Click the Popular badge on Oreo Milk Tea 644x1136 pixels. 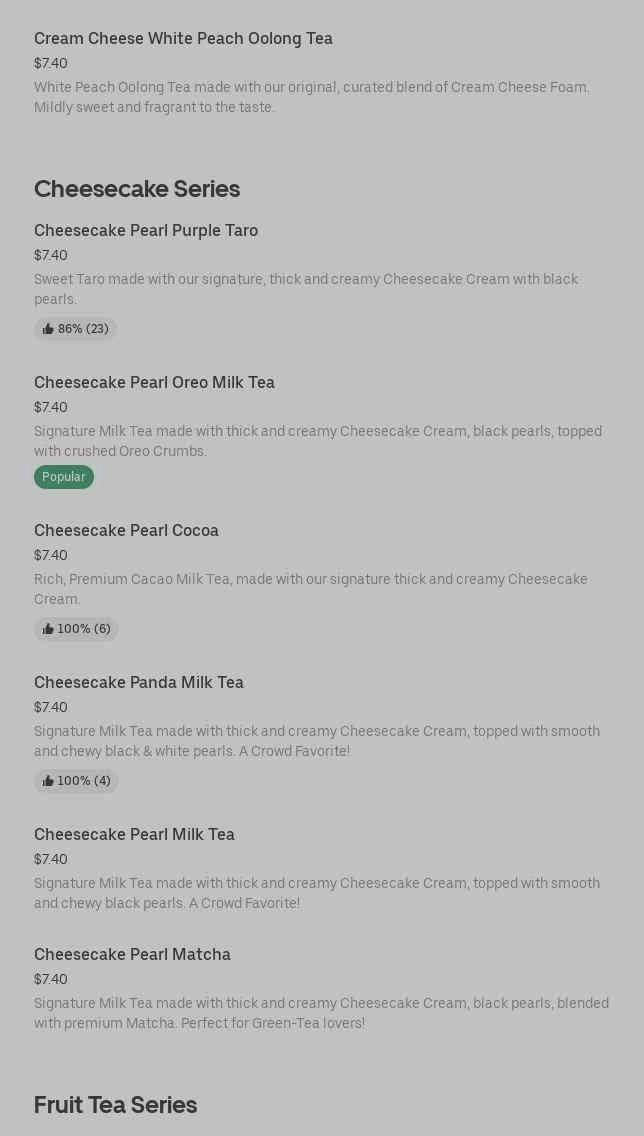pyautogui.click(x=64, y=477)
